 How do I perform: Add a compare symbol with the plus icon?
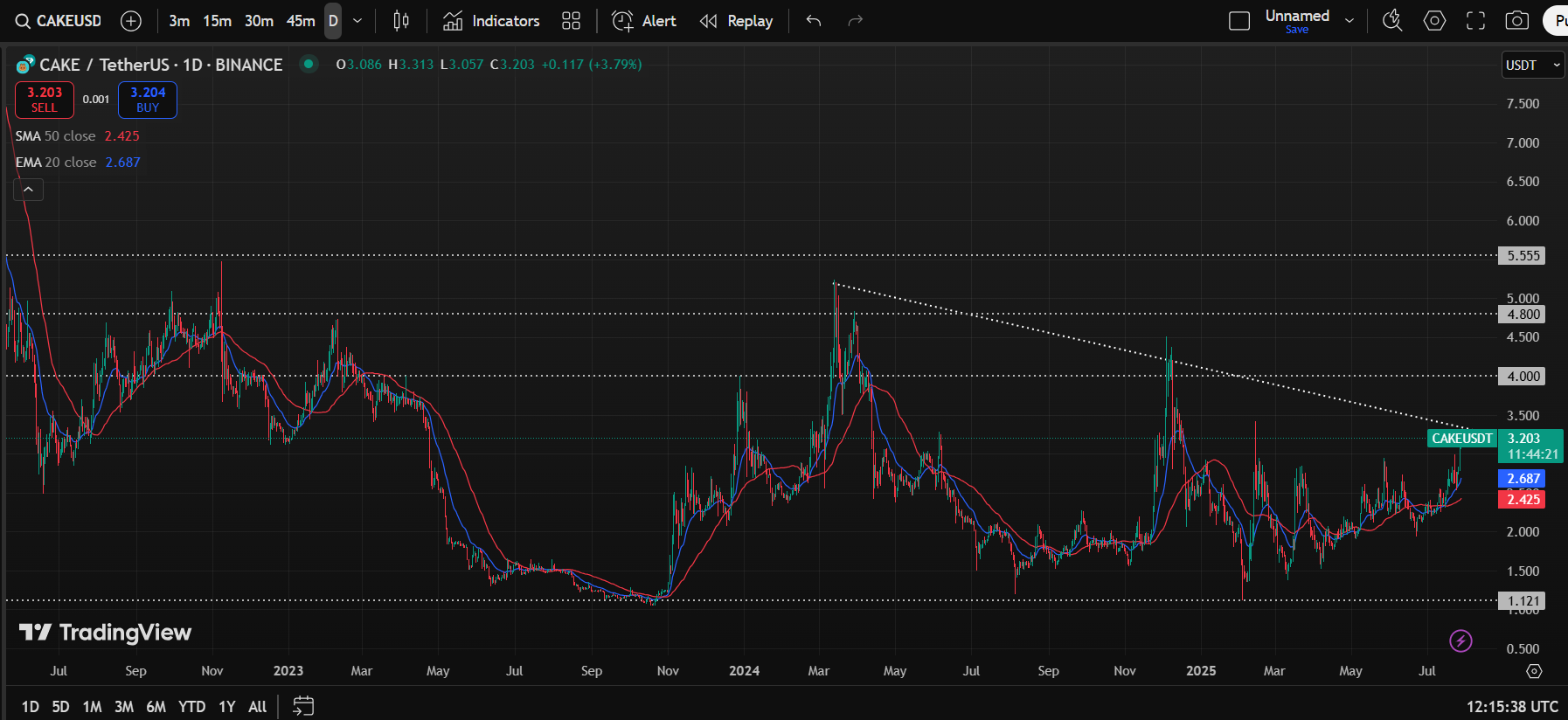131,21
